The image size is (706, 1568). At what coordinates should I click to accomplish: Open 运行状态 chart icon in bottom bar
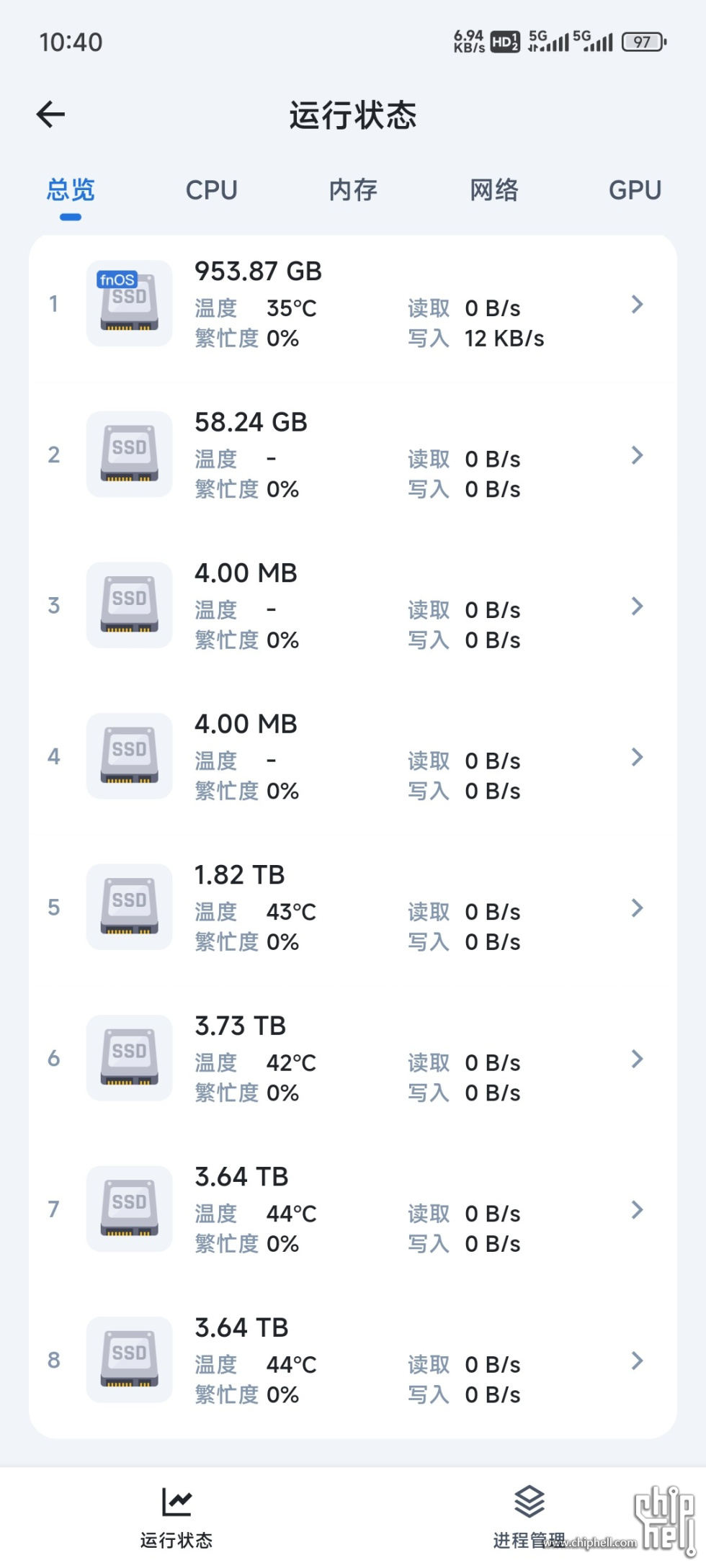coord(176,1502)
